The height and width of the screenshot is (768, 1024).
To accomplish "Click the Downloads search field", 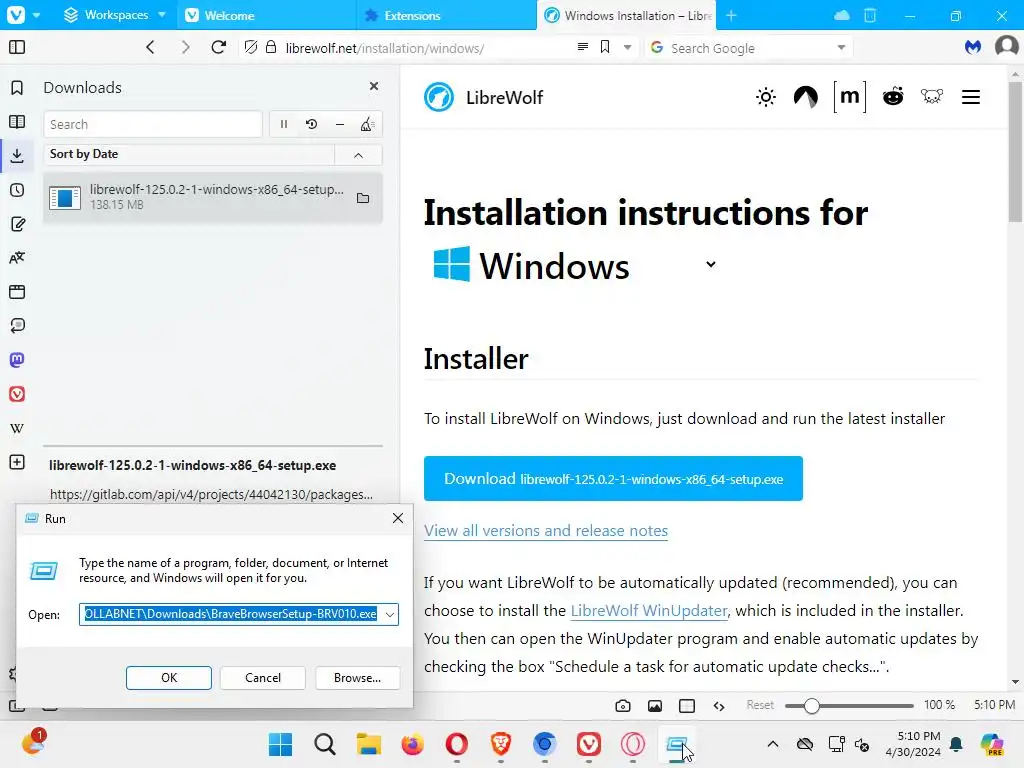I will click(153, 124).
